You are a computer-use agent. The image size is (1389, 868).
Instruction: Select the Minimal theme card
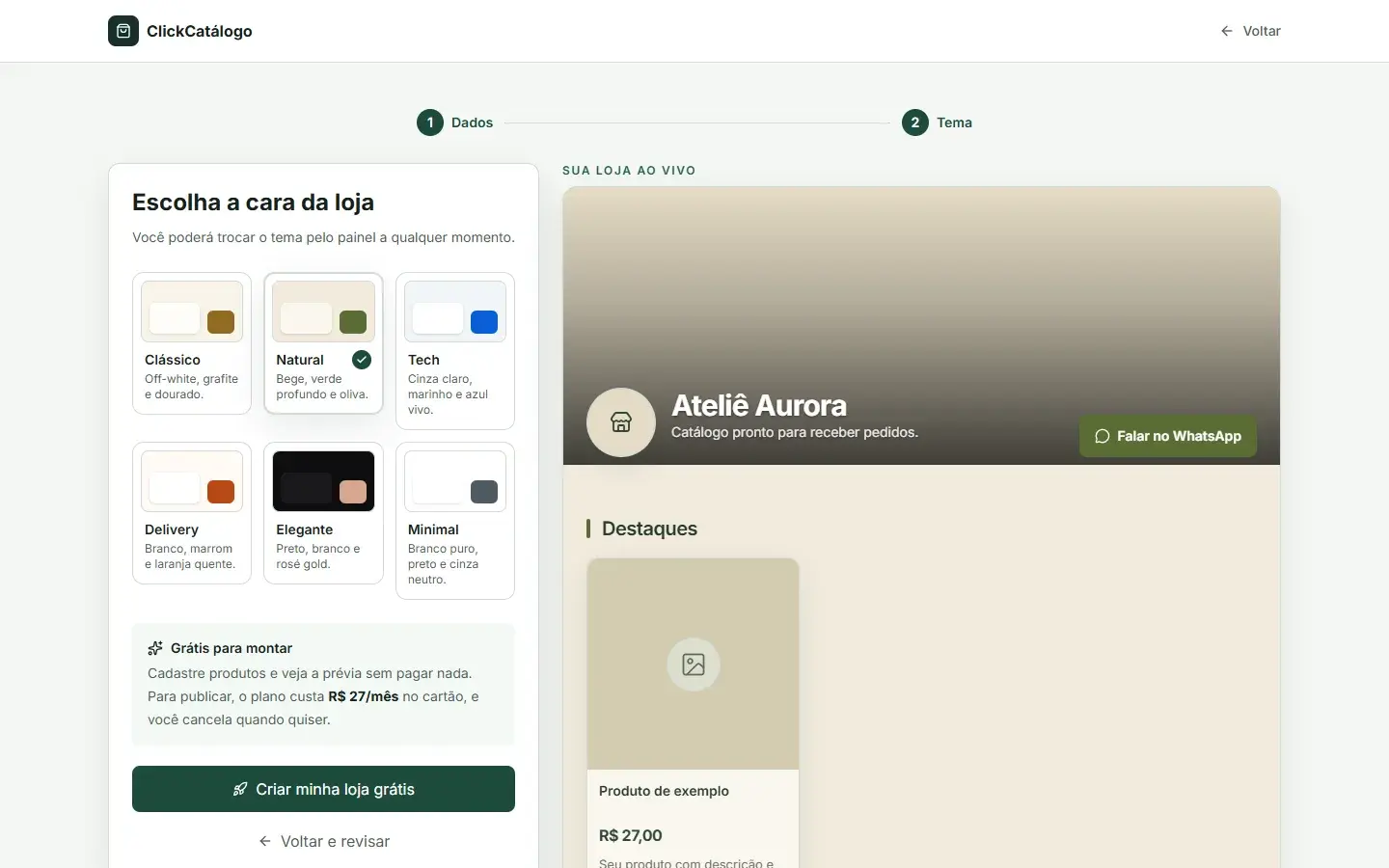tap(455, 521)
